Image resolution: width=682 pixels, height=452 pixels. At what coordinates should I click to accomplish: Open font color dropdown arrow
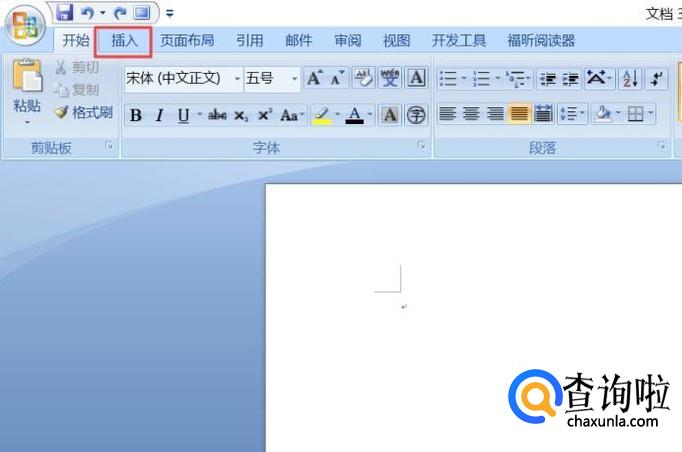[370, 115]
